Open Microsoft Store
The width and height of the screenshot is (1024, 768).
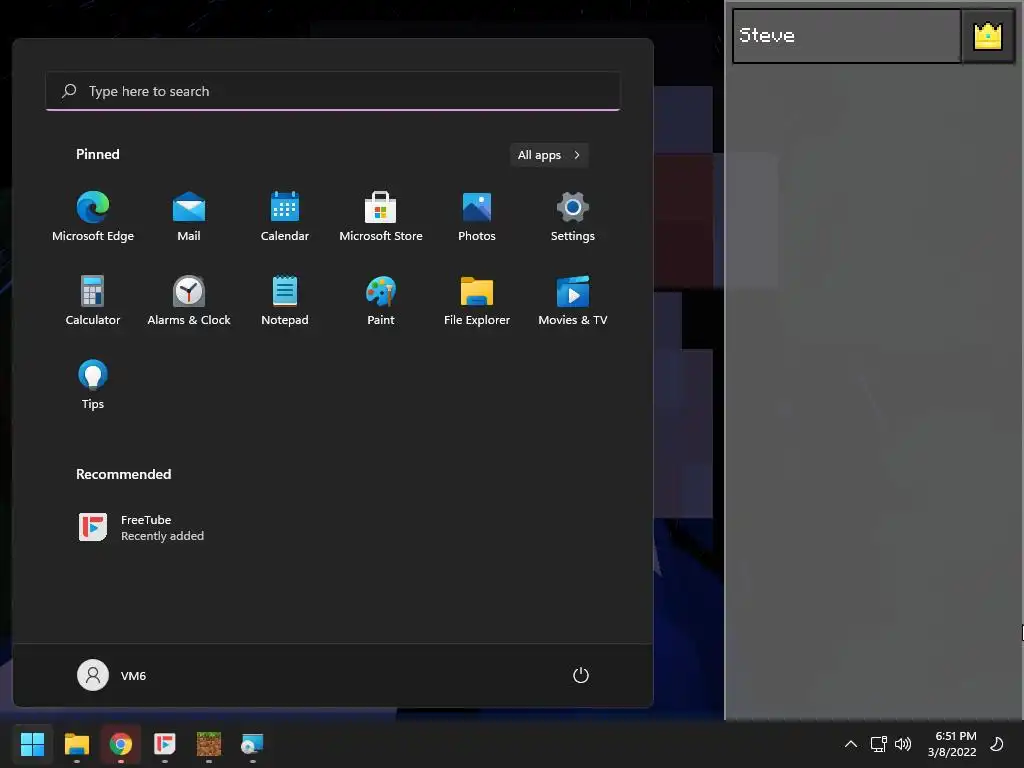coord(381,217)
